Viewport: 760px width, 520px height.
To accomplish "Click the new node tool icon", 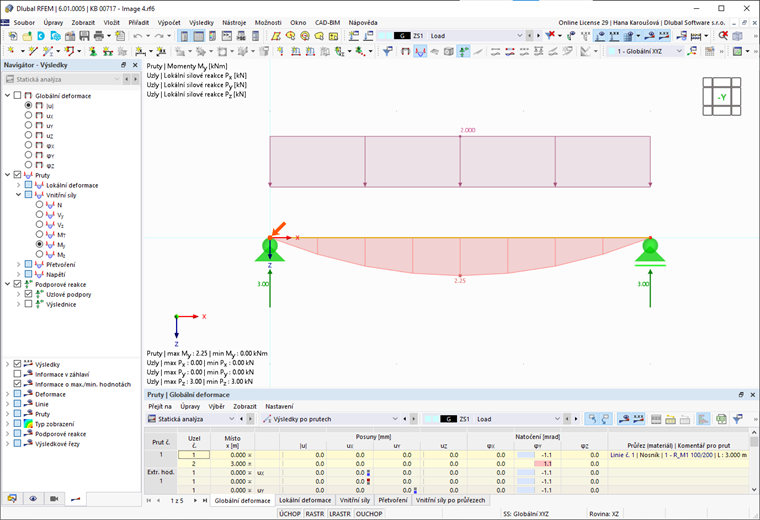I will 11,51.
